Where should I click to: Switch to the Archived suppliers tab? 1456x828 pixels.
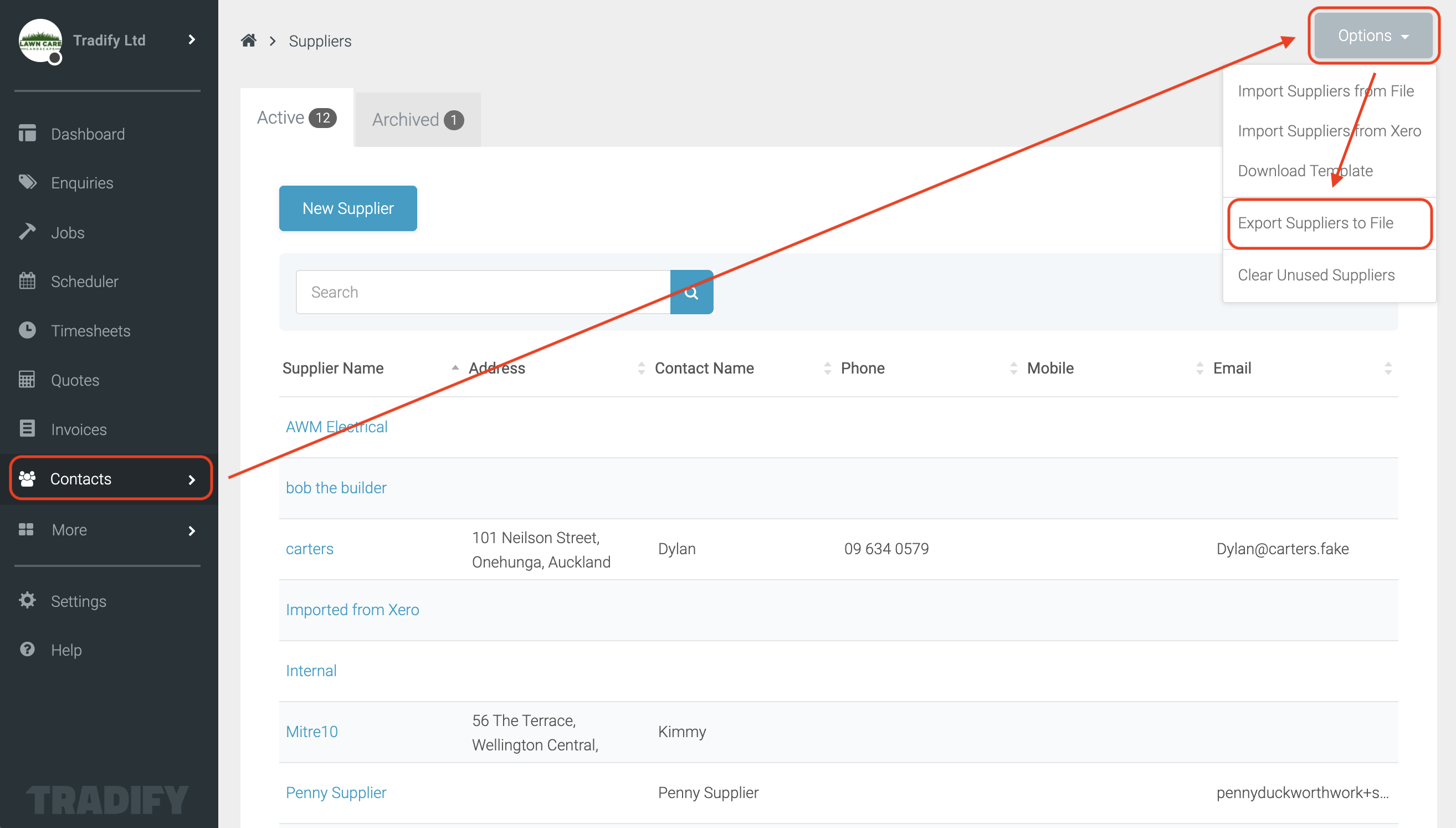[x=418, y=119]
